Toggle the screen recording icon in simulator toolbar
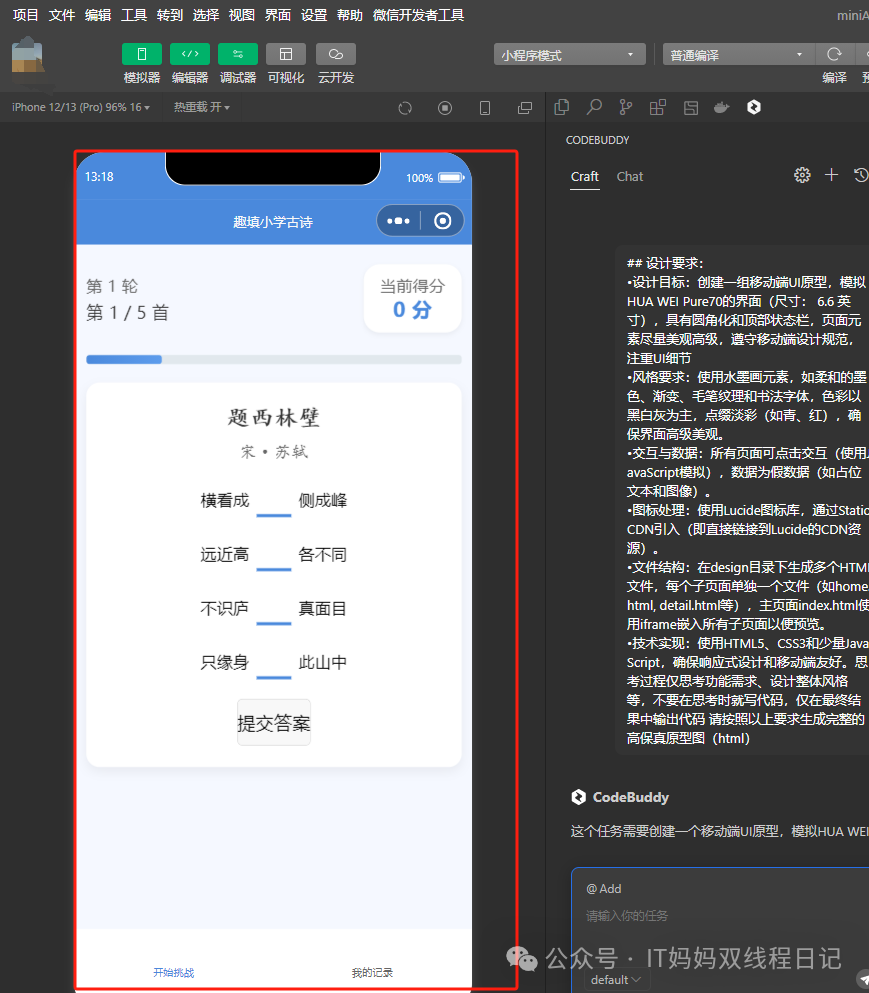Viewport: 869px width, 993px height. point(444,107)
